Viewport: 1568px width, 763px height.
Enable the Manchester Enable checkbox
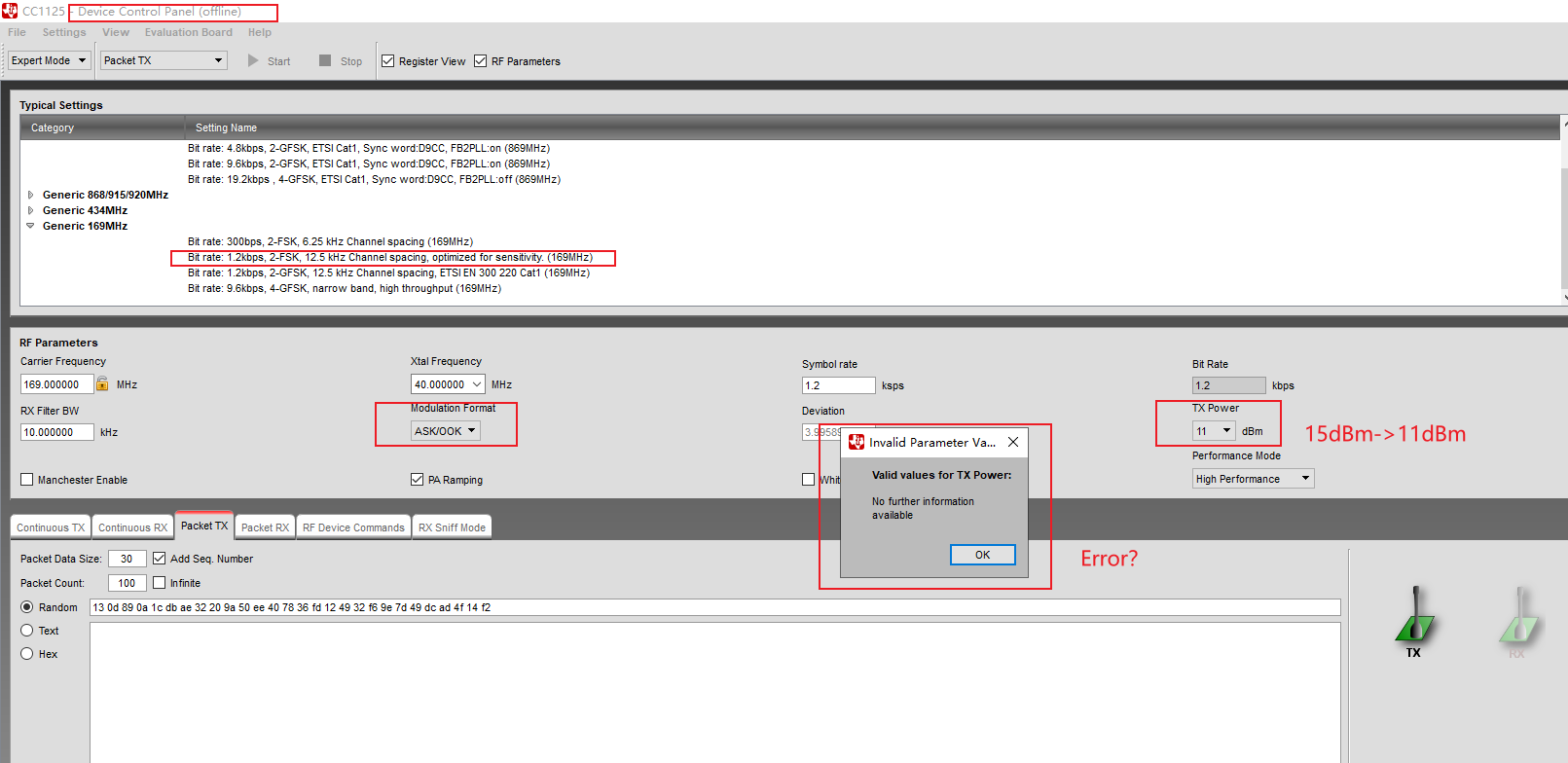click(x=27, y=479)
